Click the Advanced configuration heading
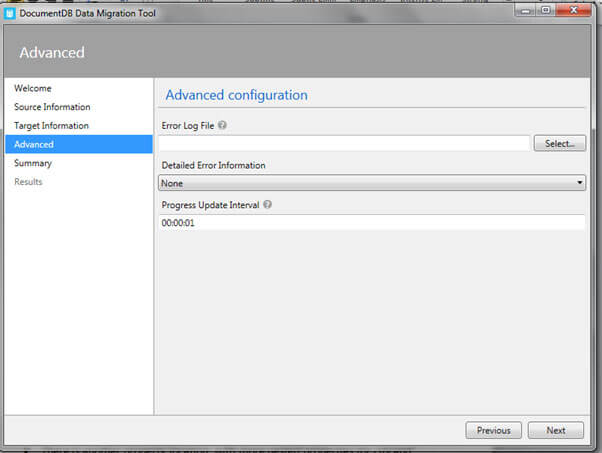602x453 pixels. [236, 95]
